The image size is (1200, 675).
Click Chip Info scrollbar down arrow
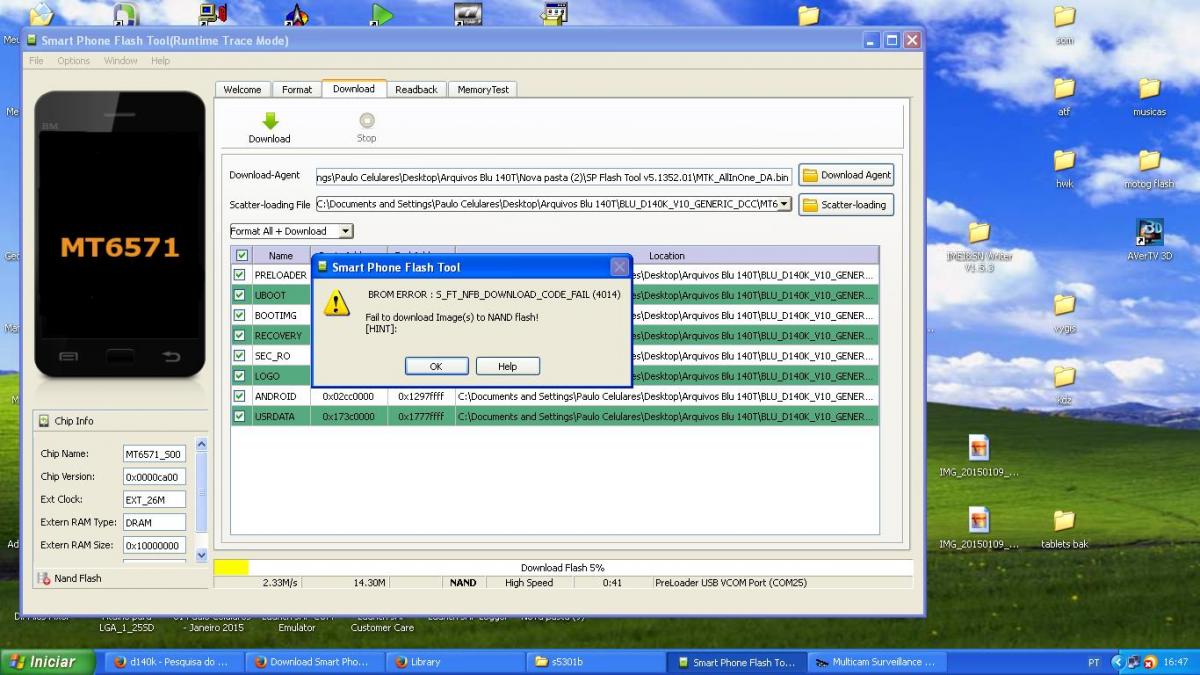[x=201, y=555]
